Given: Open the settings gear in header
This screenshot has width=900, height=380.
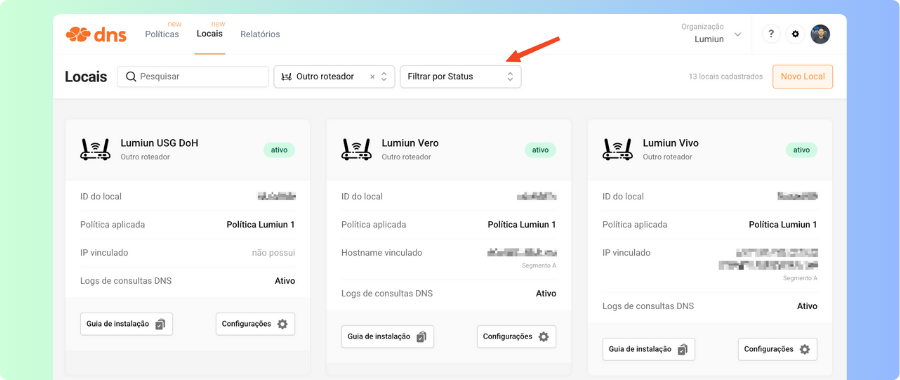Looking at the screenshot, I should coord(795,34).
